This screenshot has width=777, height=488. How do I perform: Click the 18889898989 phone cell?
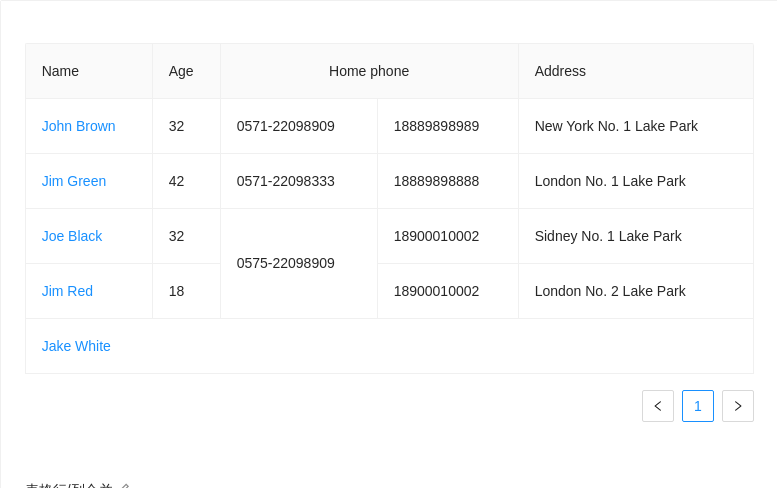pyautogui.click(x=436, y=126)
